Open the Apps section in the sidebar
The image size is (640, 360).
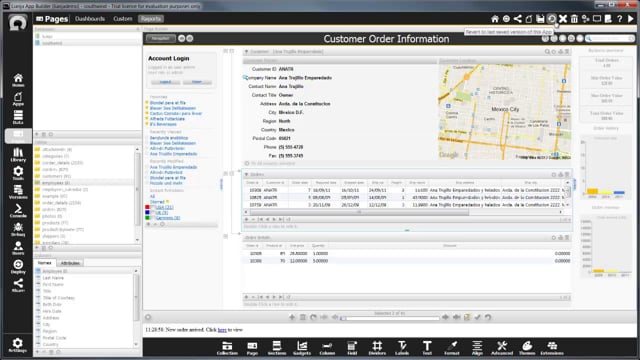tap(18, 99)
